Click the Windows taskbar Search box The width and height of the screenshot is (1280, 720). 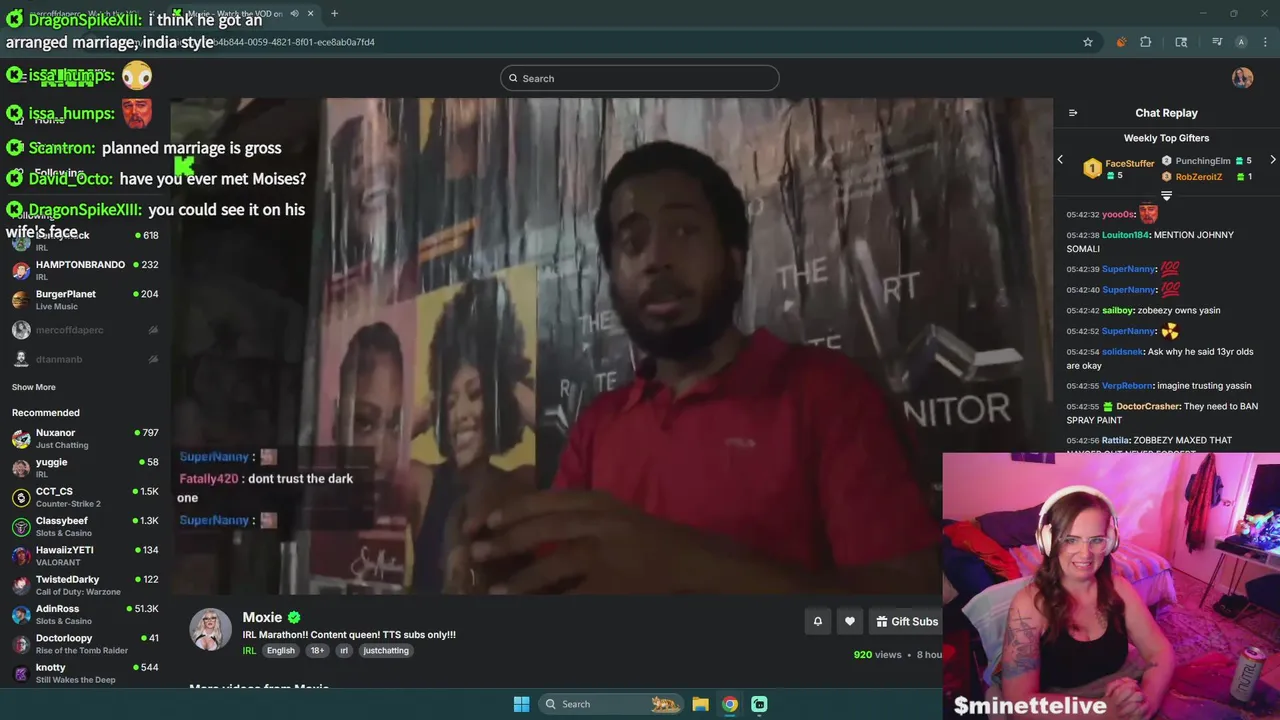coord(611,704)
